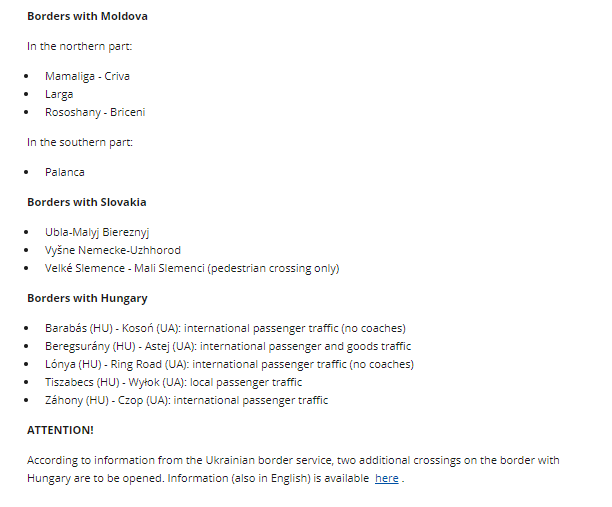Viewport: 612px width, 507px height.
Task: Click the 'Mamaliga - Criva' list entry
Action: [87, 76]
